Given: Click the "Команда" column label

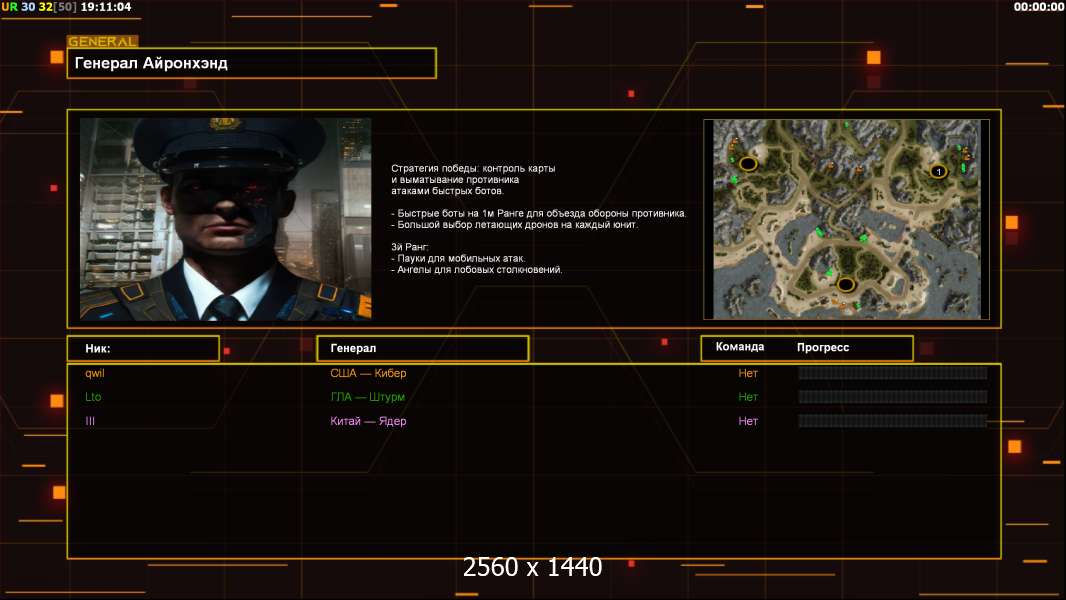Looking at the screenshot, I should coord(740,347).
